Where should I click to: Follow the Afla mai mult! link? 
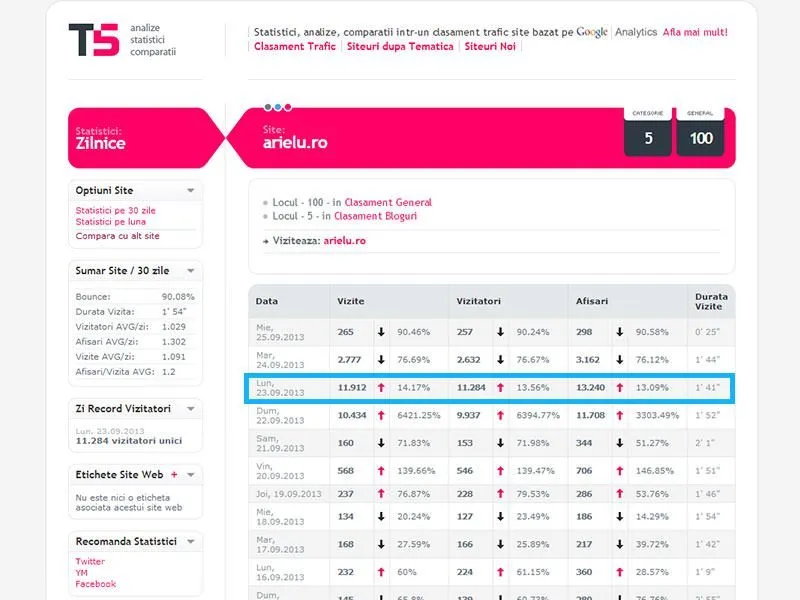[x=695, y=32]
